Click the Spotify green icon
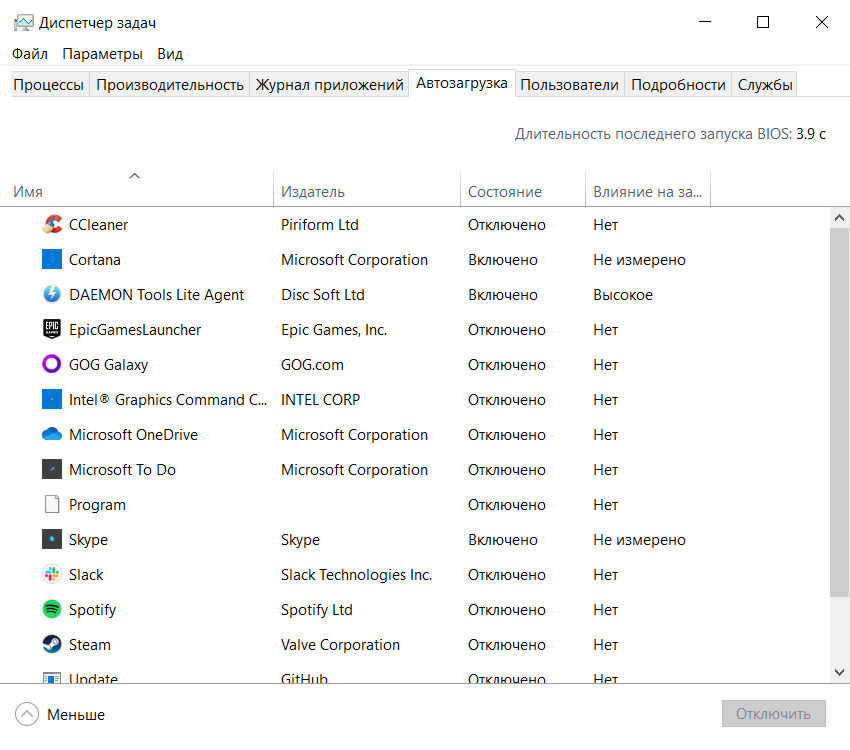Image resolution: width=850 pixels, height=750 pixels. [52, 610]
